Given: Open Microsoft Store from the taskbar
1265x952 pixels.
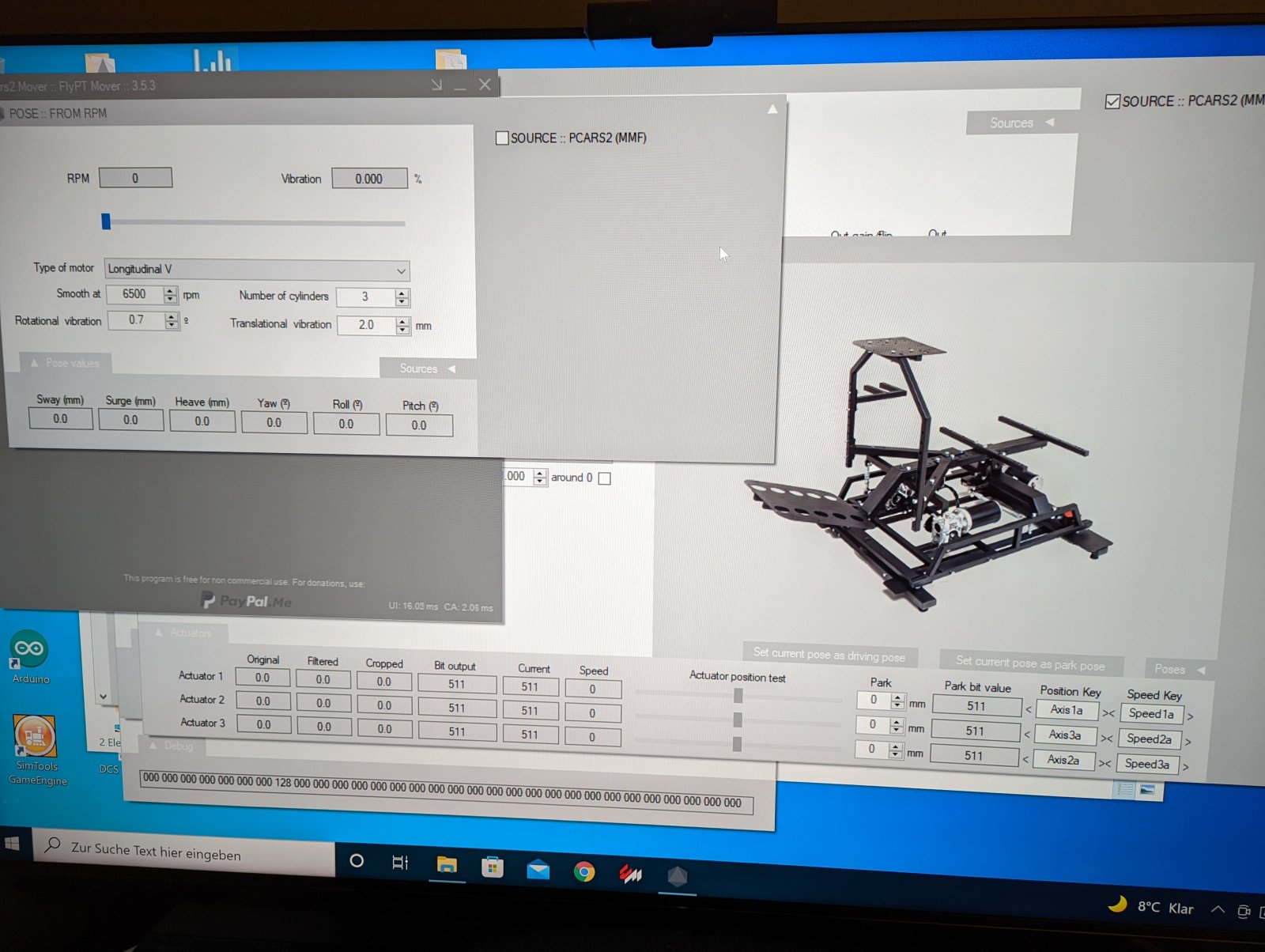Looking at the screenshot, I should [493, 867].
